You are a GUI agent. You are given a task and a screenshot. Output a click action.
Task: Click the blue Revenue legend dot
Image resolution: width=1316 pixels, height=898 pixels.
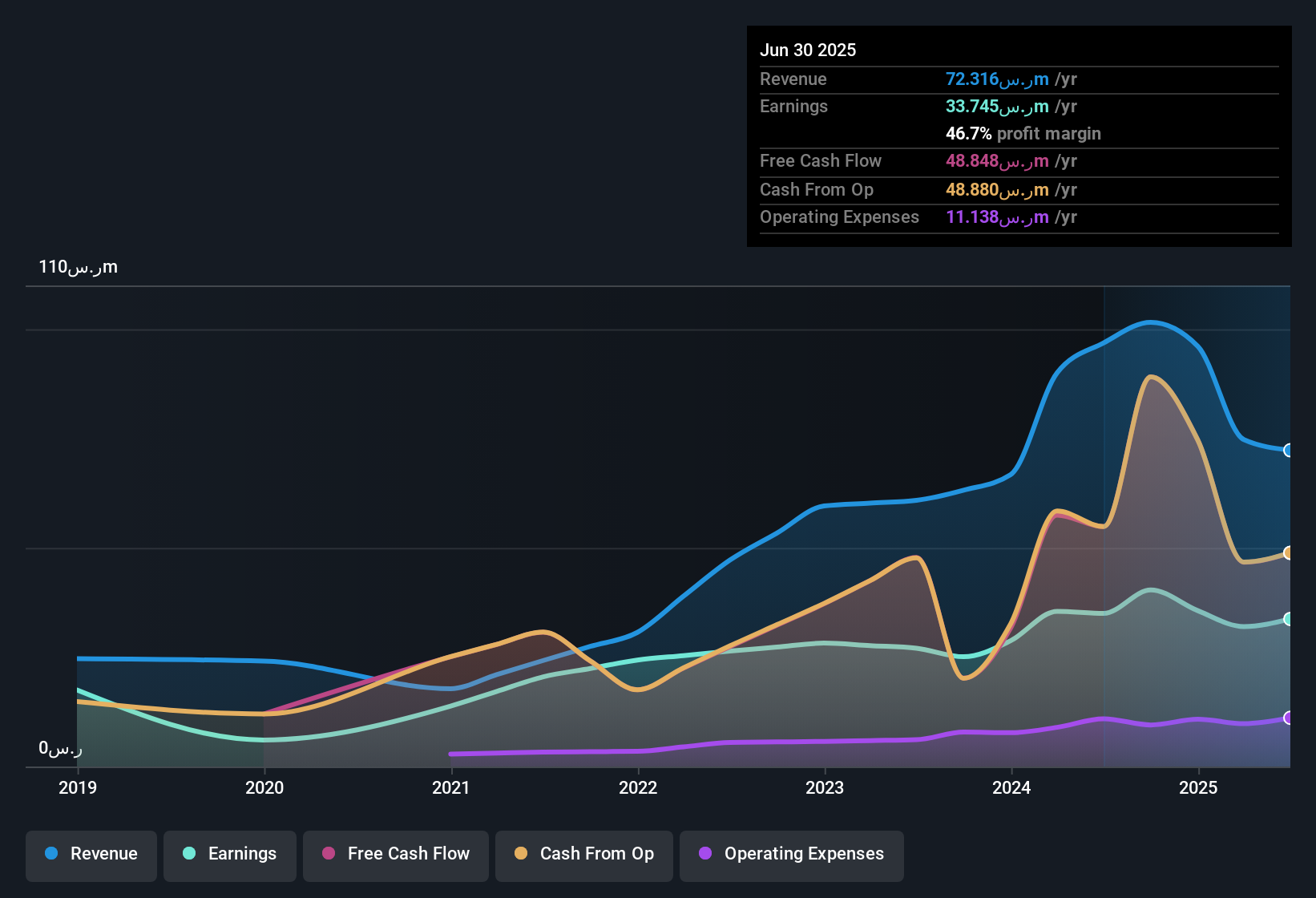tap(51, 854)
